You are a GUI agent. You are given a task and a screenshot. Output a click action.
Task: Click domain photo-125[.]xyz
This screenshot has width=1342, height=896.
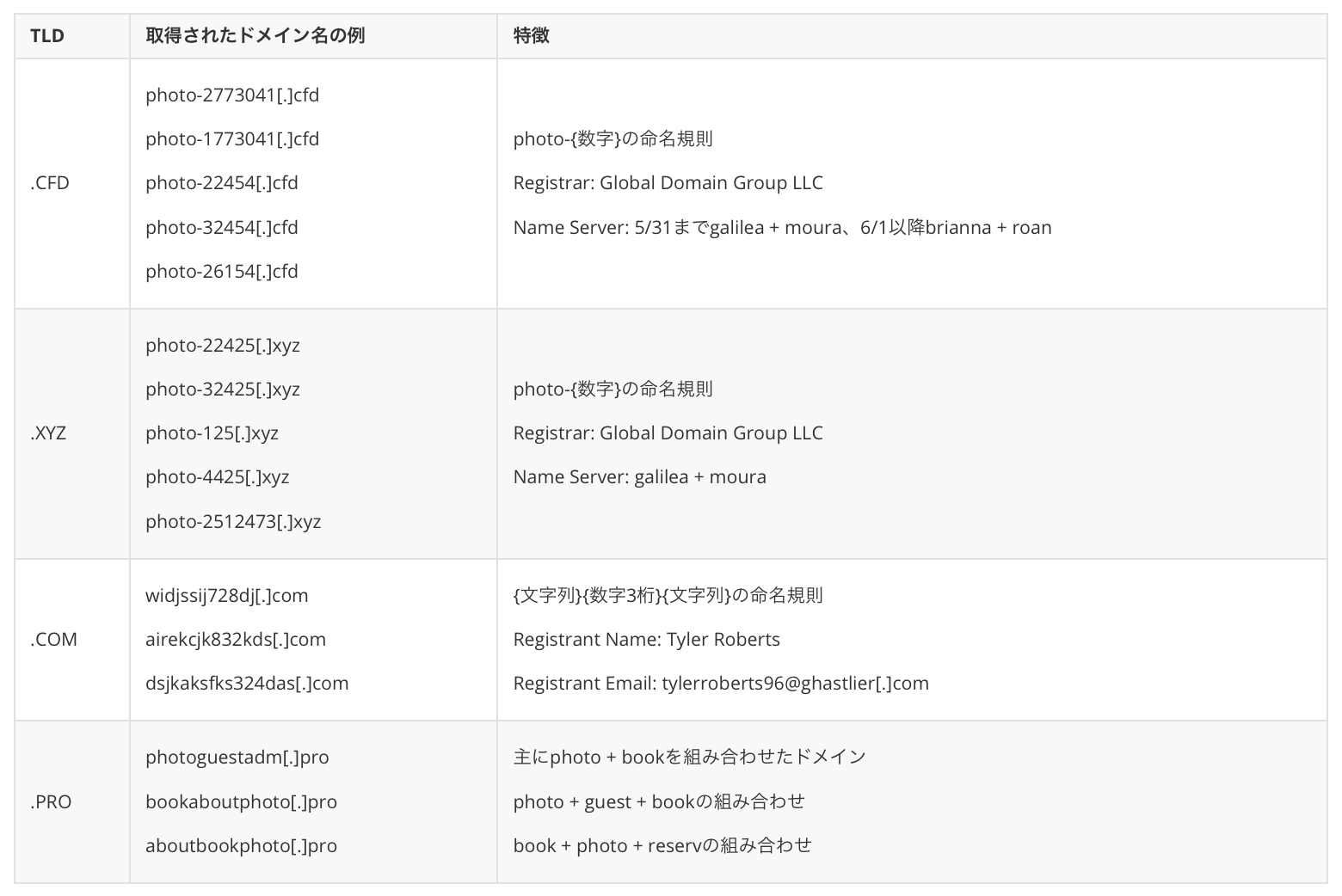point(212,433)
